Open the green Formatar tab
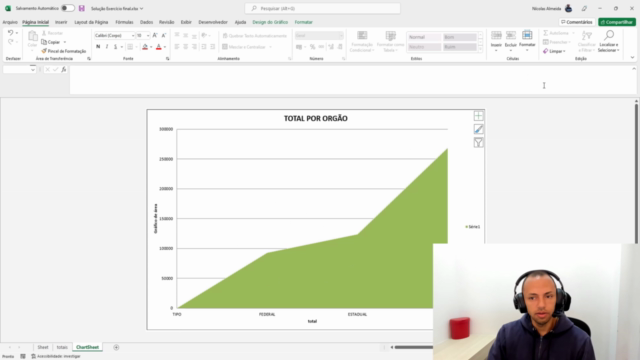The height and width of the screenshot is (360, 640). (x=303, y=22)
